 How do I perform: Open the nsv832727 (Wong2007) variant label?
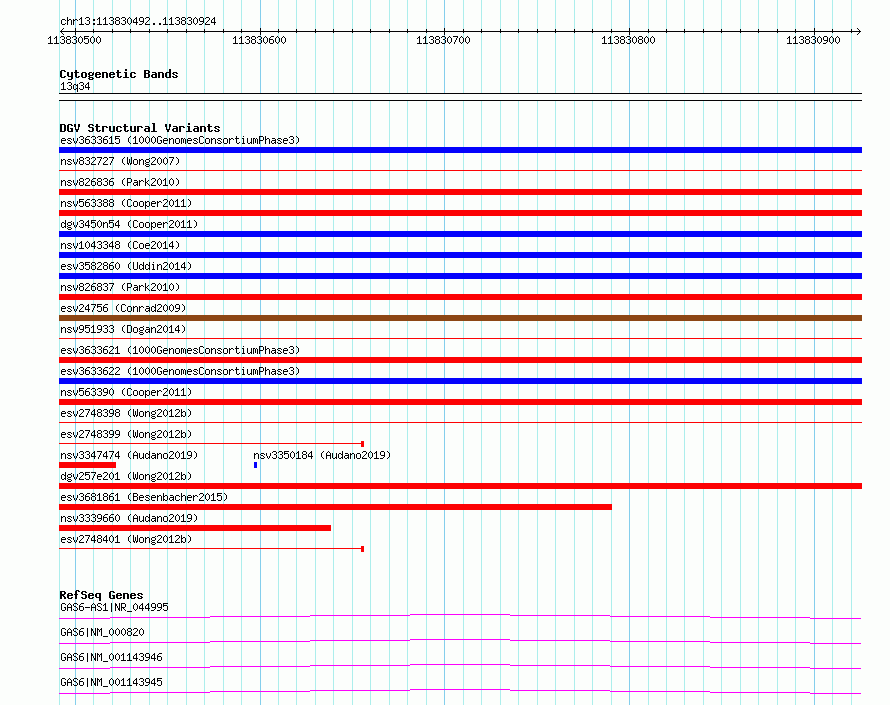coord(120,161)
